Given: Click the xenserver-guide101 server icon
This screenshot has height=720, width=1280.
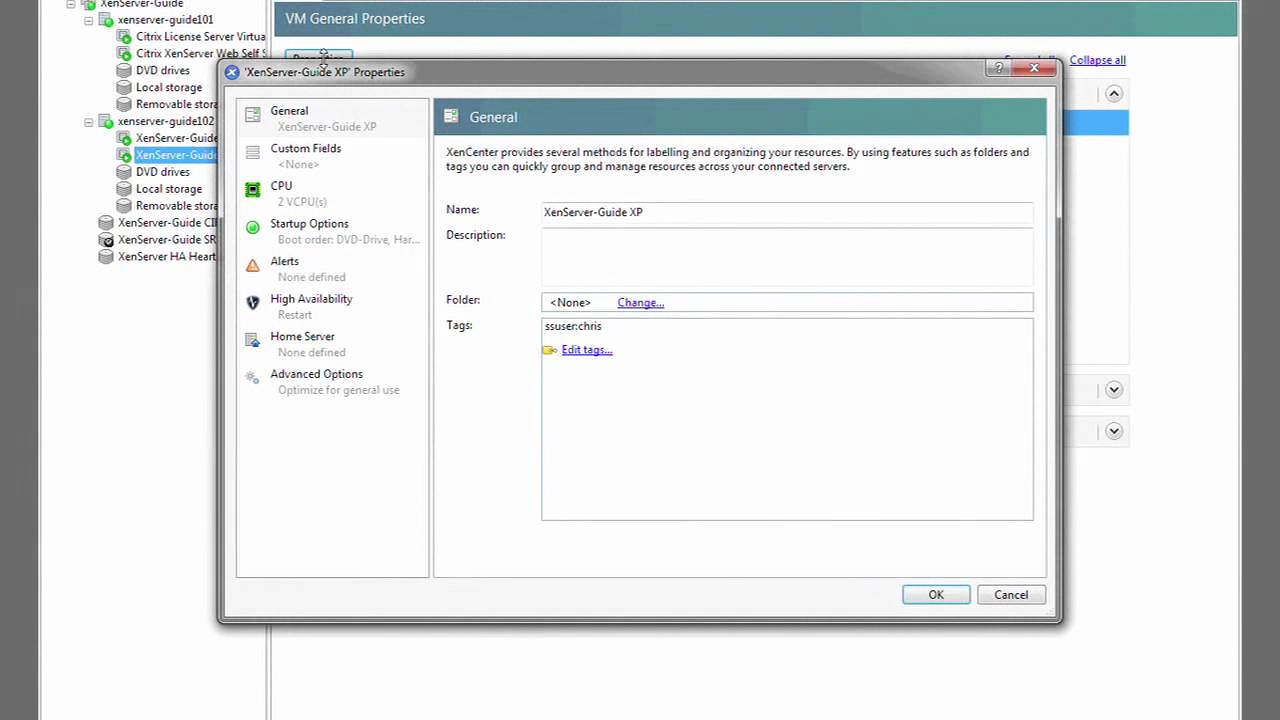Looking at the screenshot, I should 106,20.
